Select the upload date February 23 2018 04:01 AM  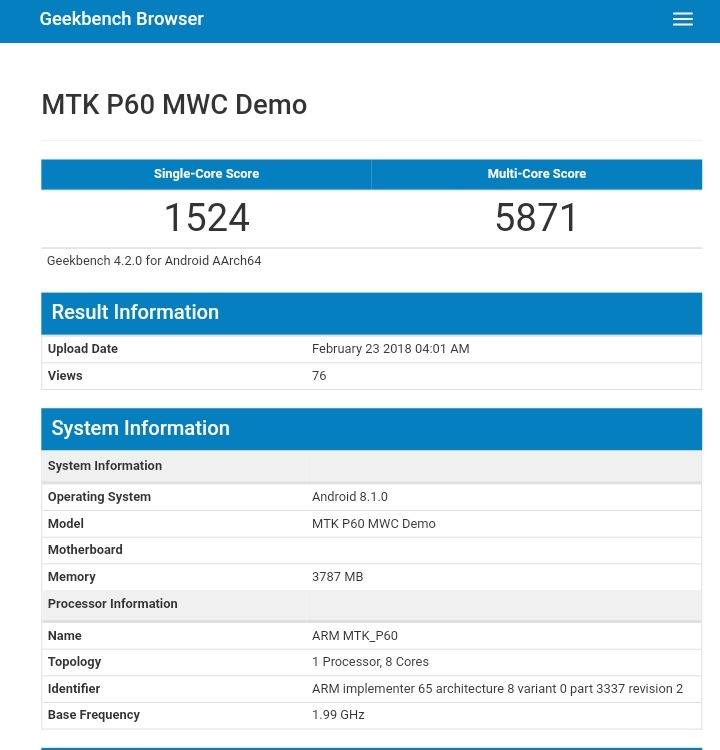click(x=390, y=349)
